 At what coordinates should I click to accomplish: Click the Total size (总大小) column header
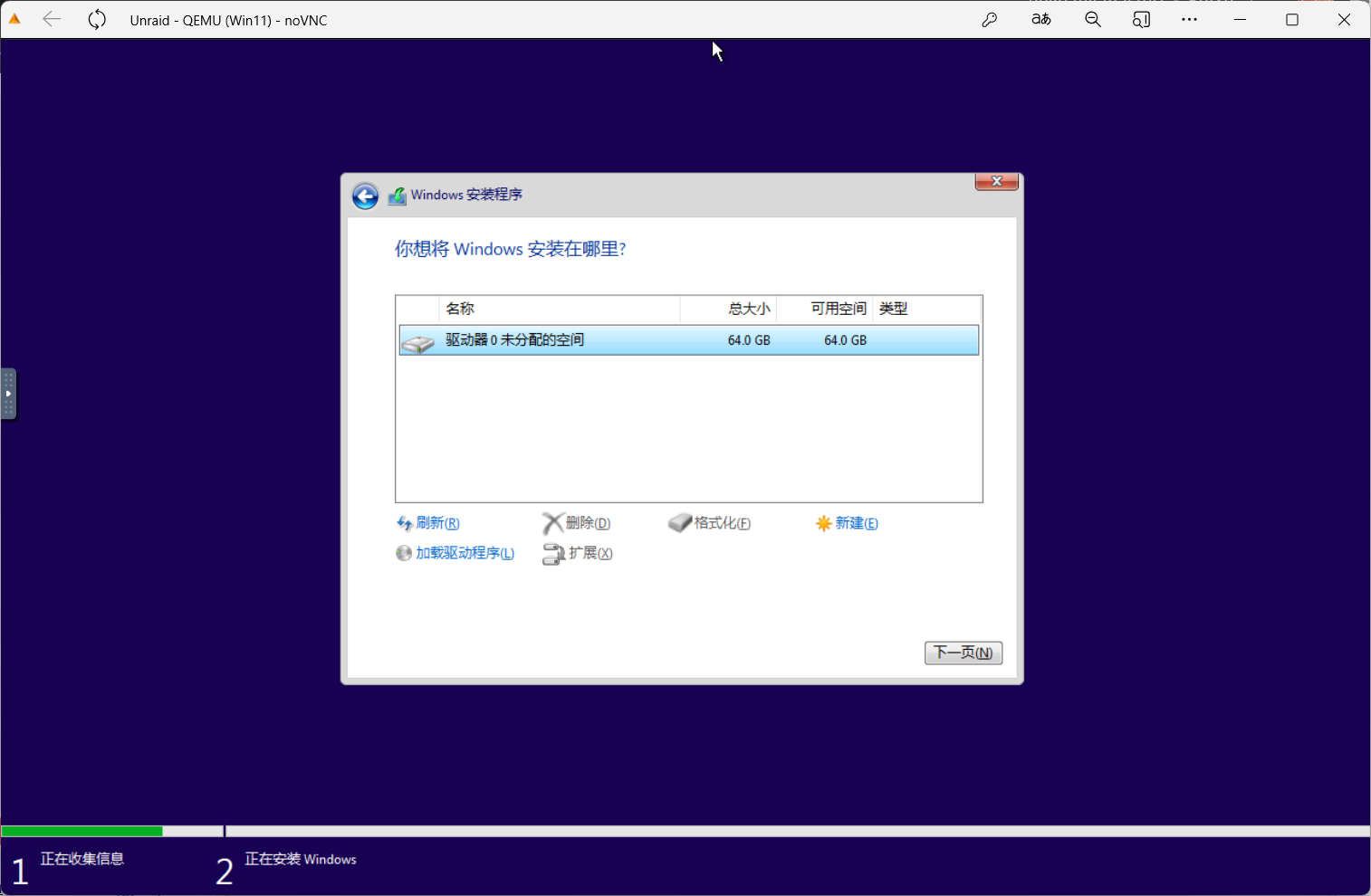(748, 309)
